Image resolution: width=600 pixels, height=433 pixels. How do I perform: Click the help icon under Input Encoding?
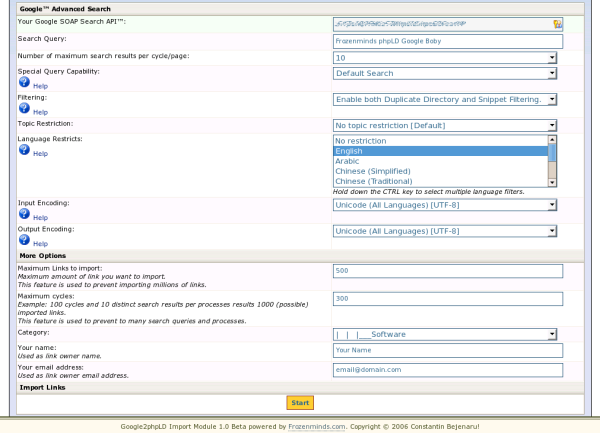(x=24, y=214)
